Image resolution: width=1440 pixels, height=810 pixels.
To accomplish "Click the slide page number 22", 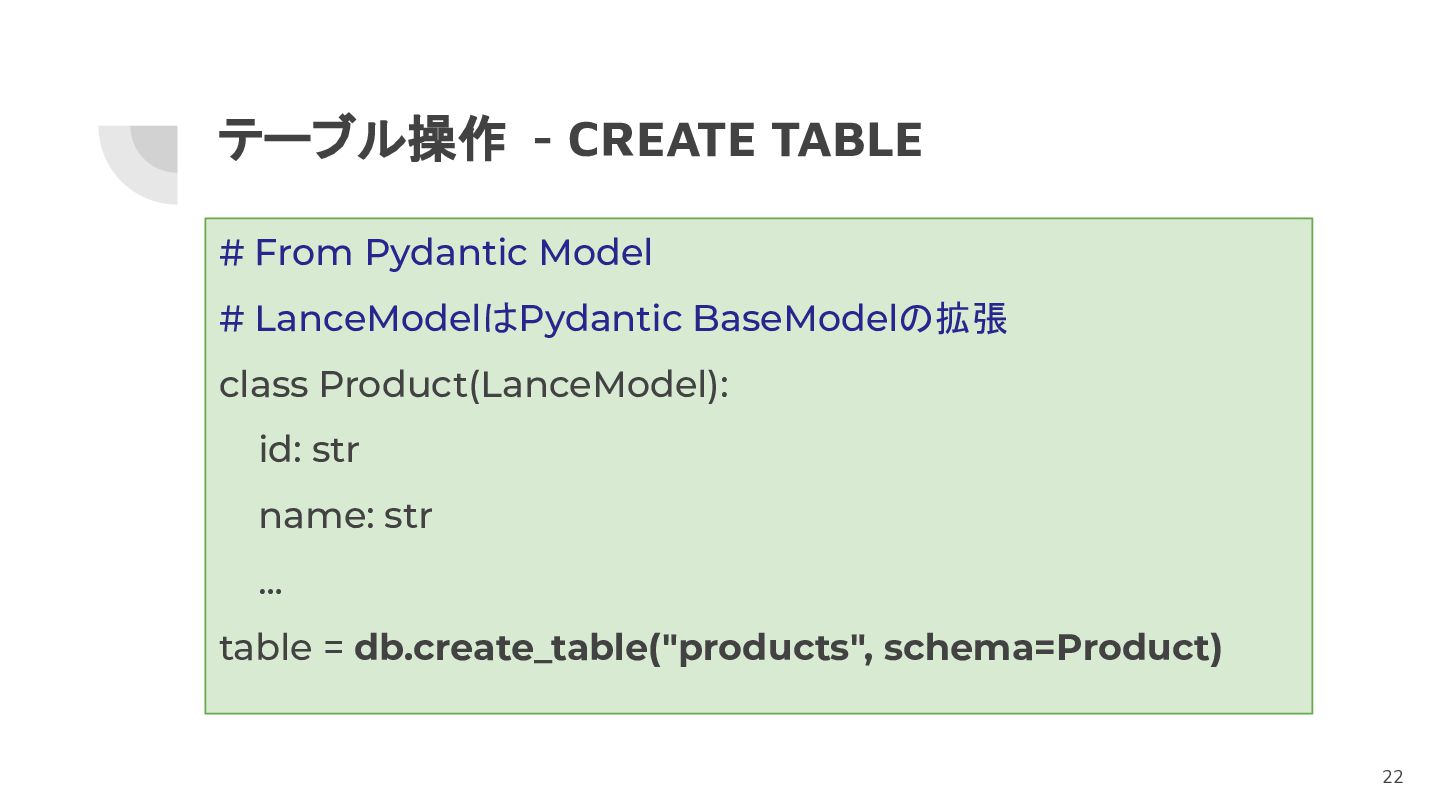I will (1393, 777).
